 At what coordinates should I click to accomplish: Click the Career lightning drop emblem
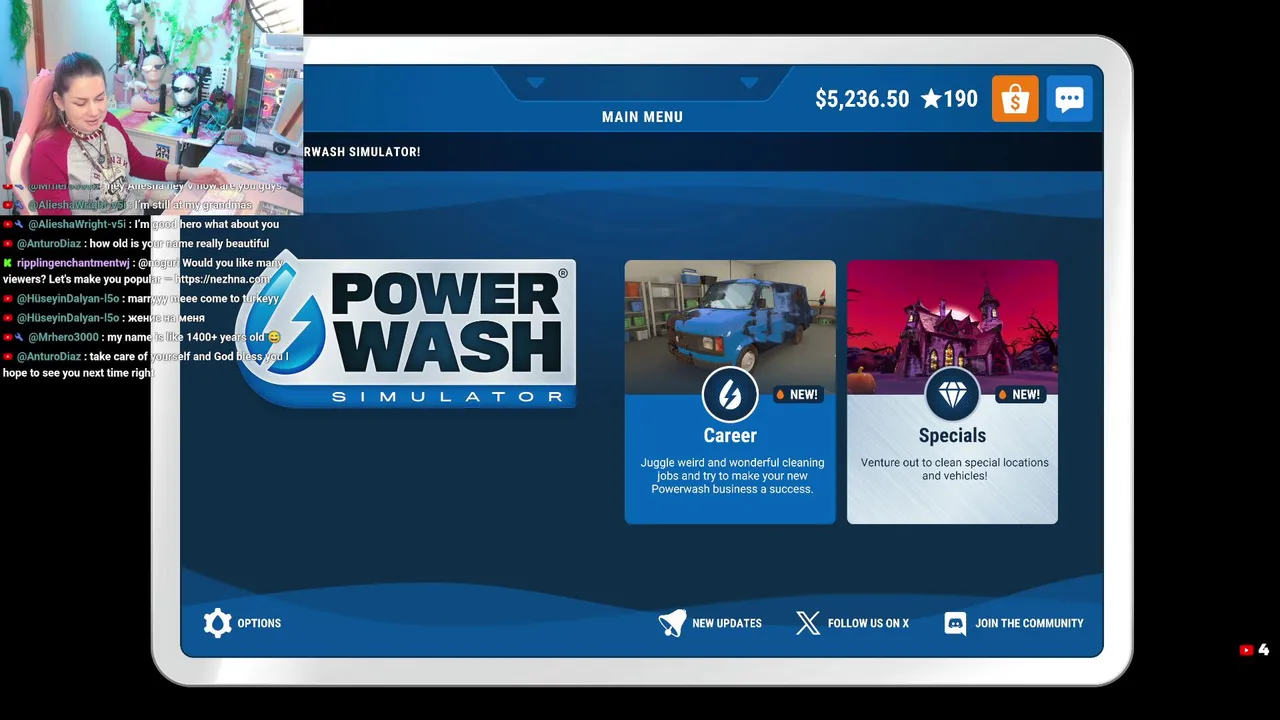[730, 395]
